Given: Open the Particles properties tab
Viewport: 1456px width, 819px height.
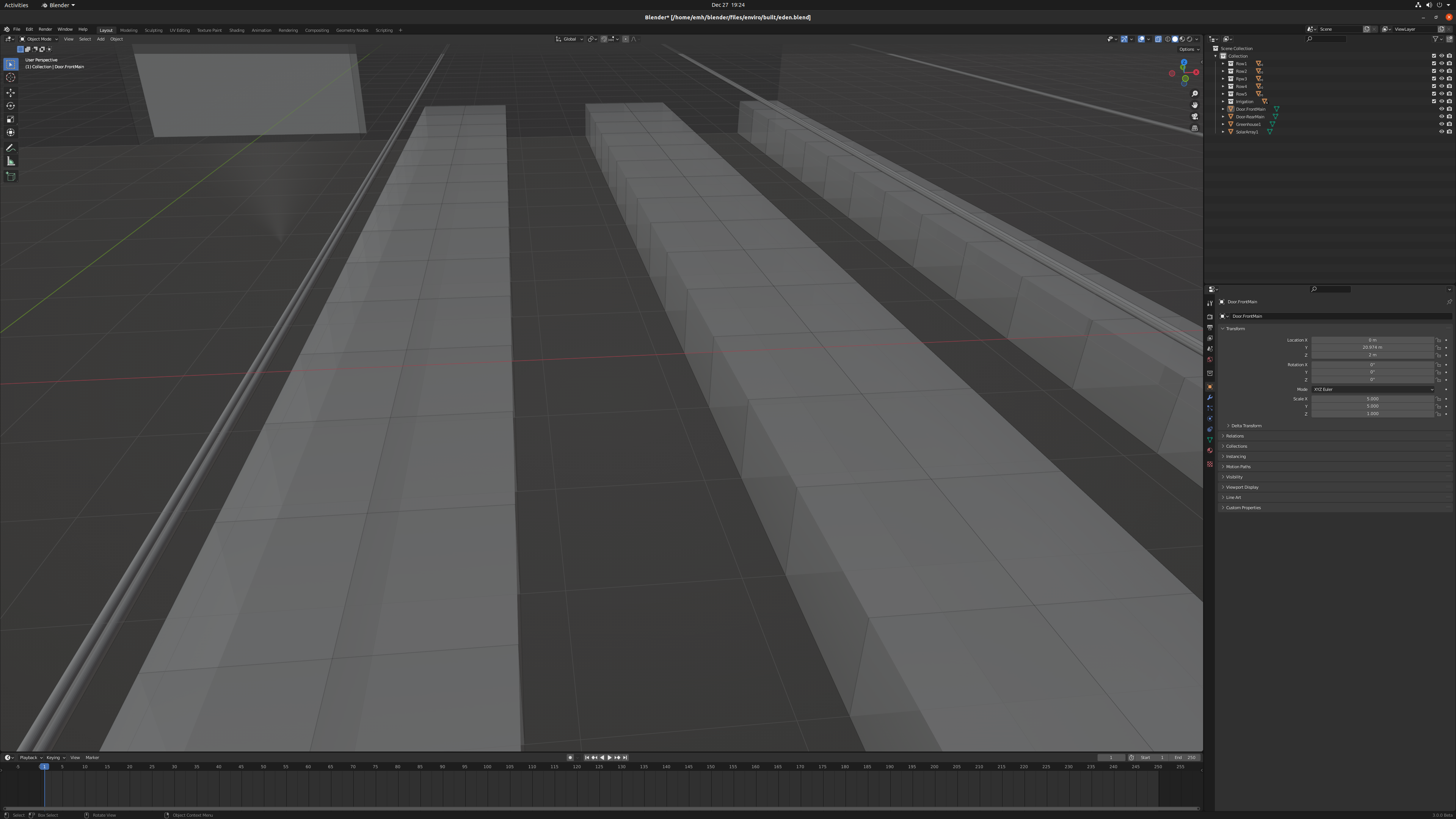Looking at the screenshot, I should (1210, 408).
